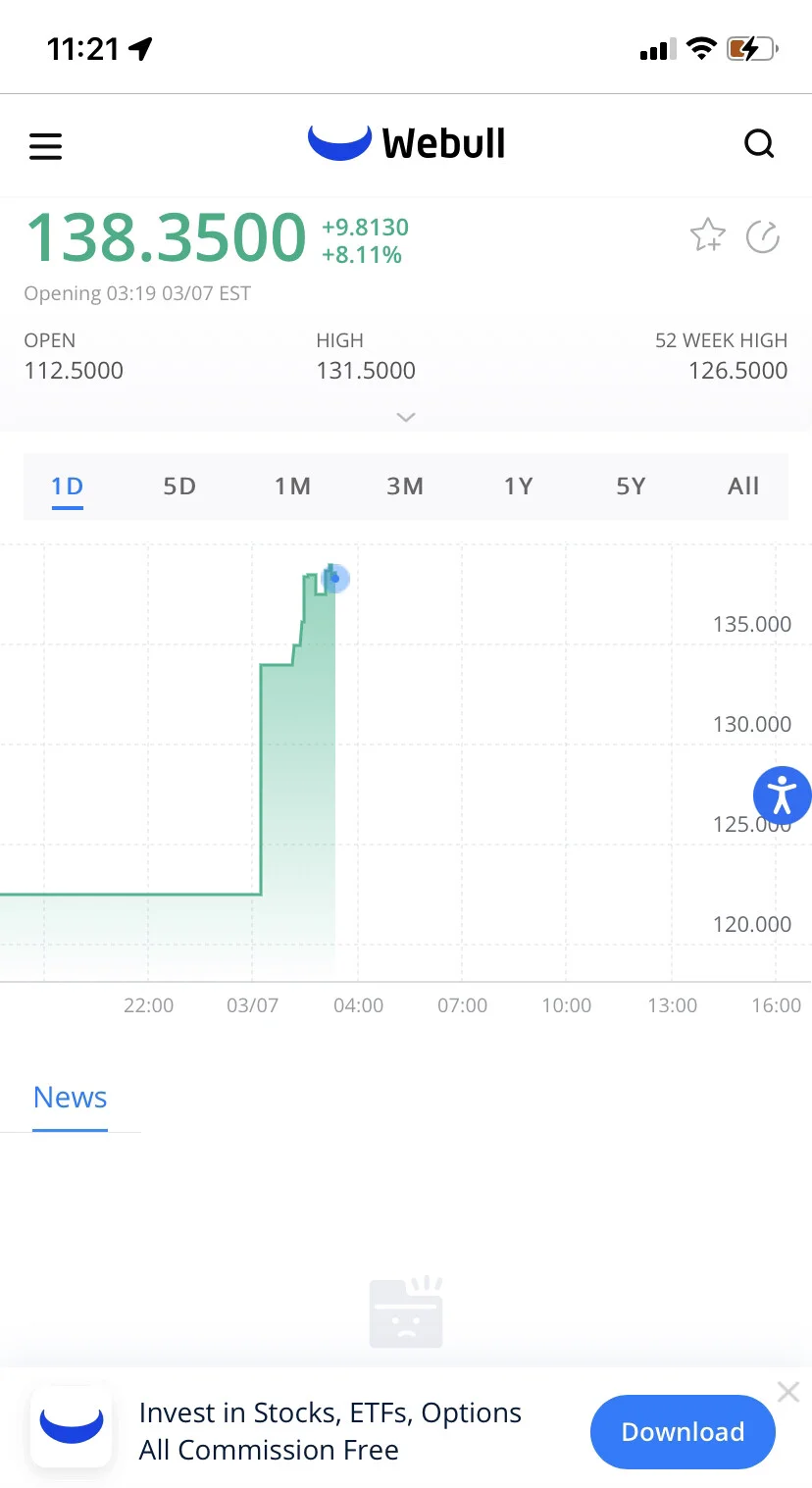This screenshot has height=1488, width=812.
Task: Expand the stock details chevron
Action: coord(406,417)
